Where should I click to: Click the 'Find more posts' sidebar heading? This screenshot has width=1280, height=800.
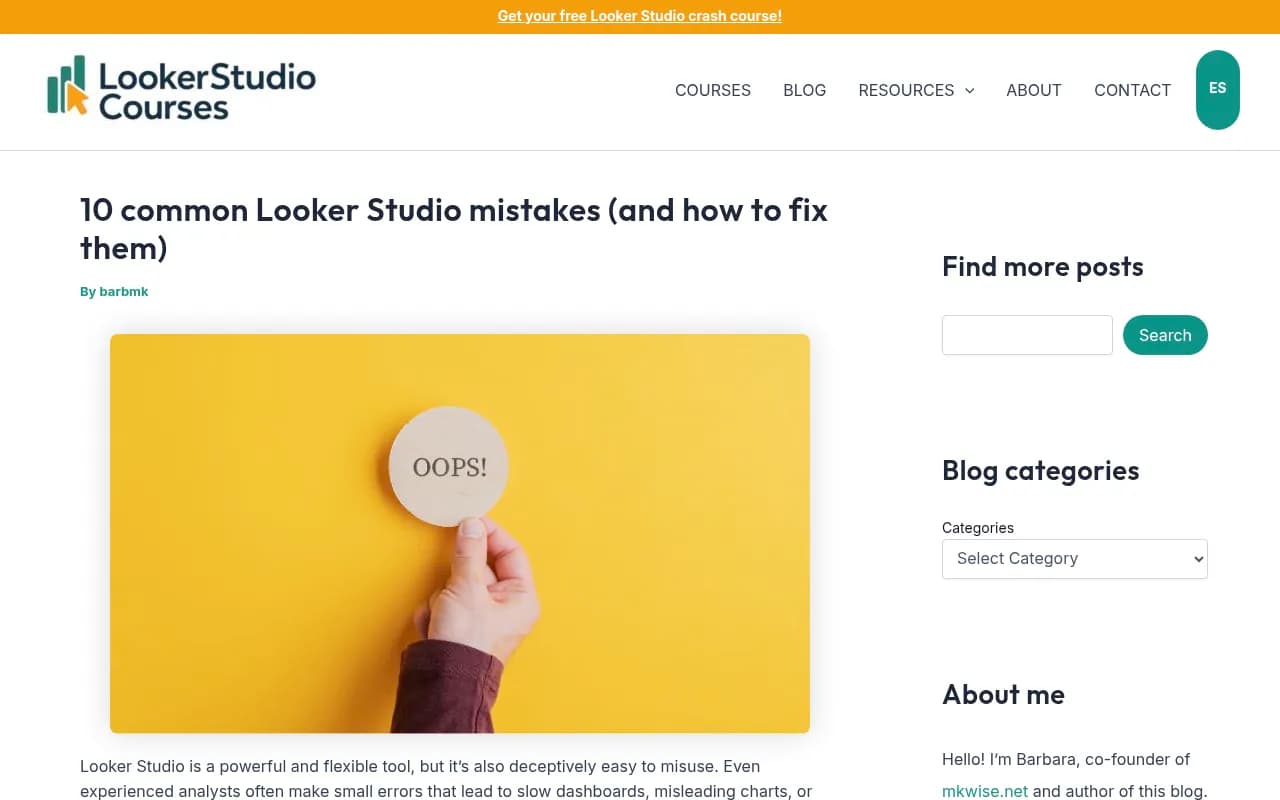1042,266
